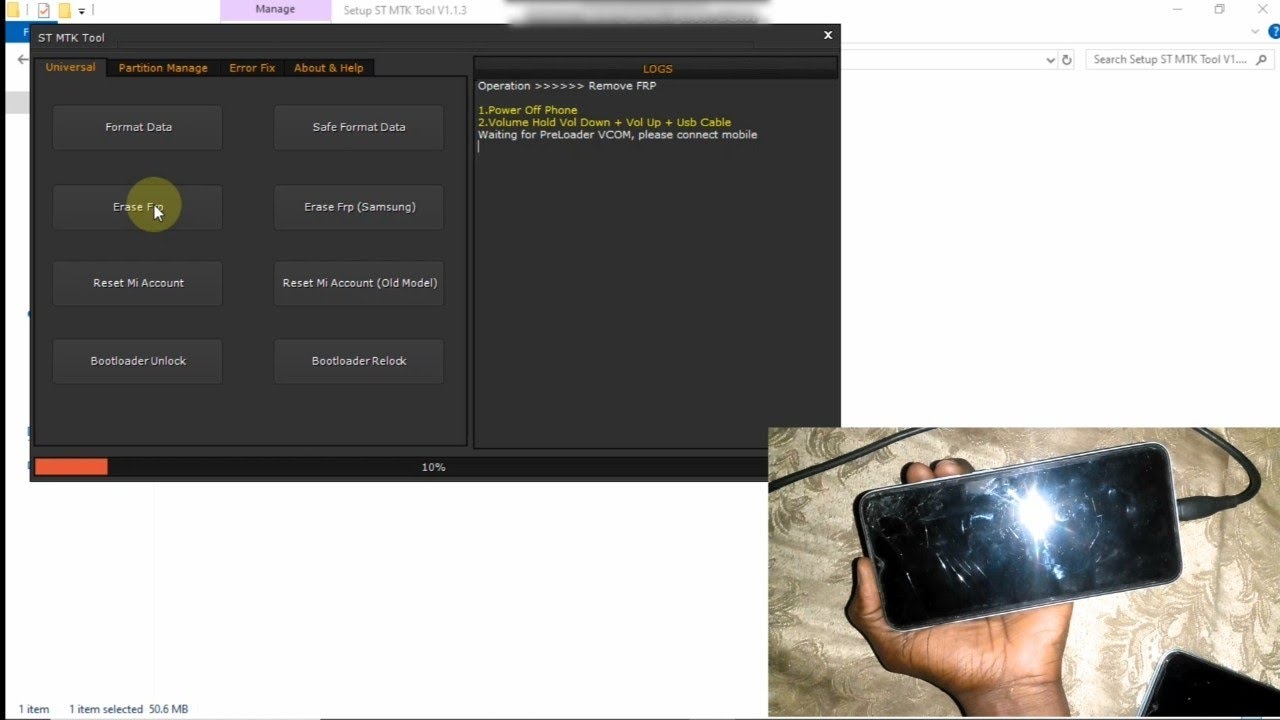Click 'Waiting for PreLoader VCOM' log line
Viewport: 1280px width, 720px height.
pyautogui.click(x=617, y=135)
